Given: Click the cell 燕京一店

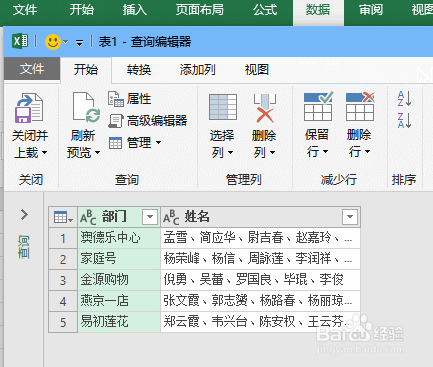Looking at the screenshot, I should (119, 301).
